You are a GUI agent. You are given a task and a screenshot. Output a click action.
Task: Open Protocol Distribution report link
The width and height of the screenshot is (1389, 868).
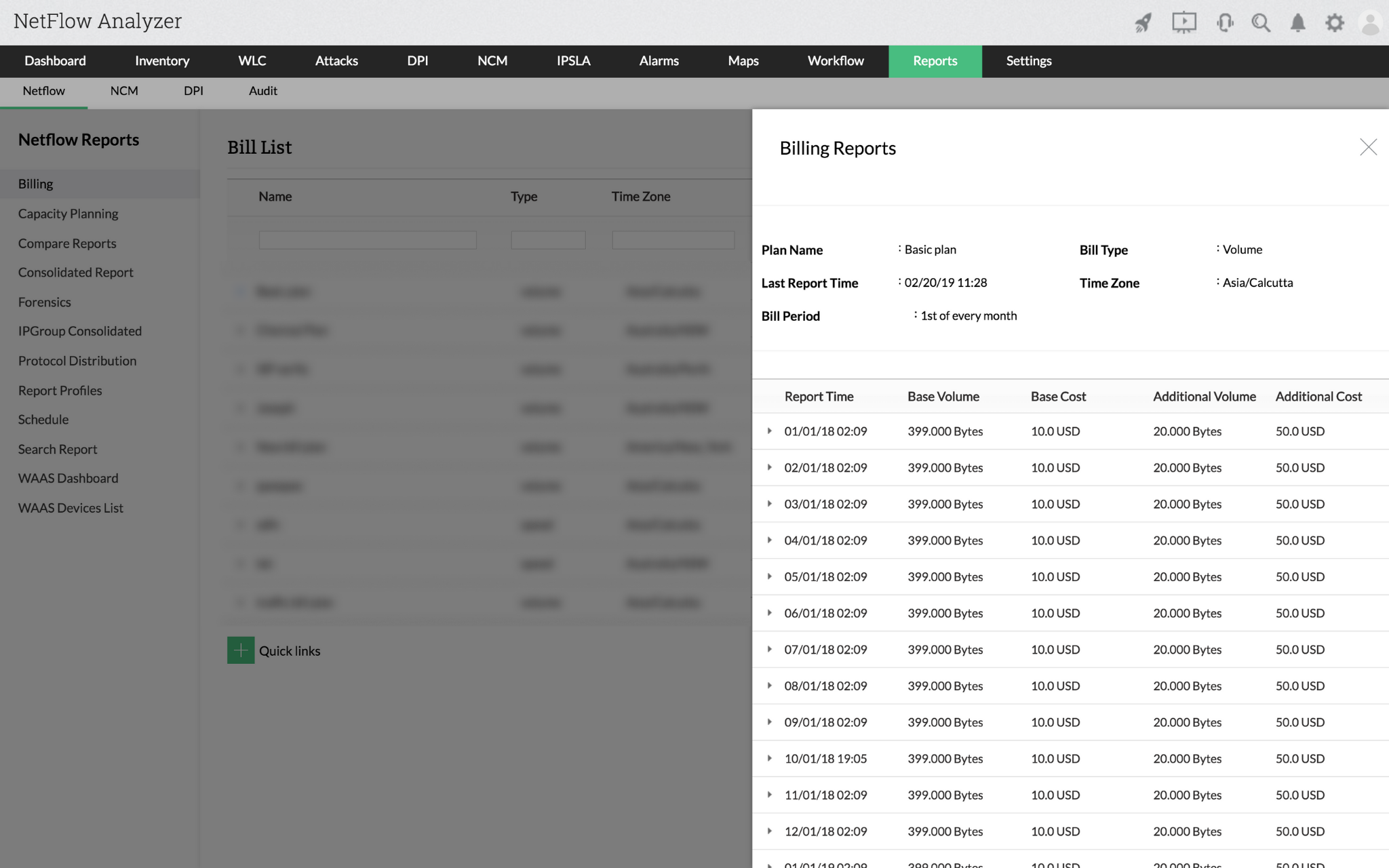77,361
